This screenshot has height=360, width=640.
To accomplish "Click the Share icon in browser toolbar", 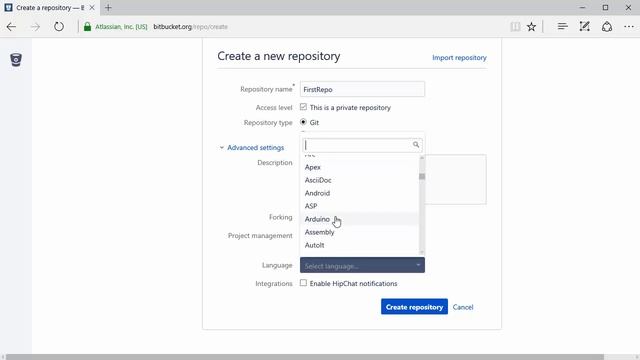I will tap(607, 27).
